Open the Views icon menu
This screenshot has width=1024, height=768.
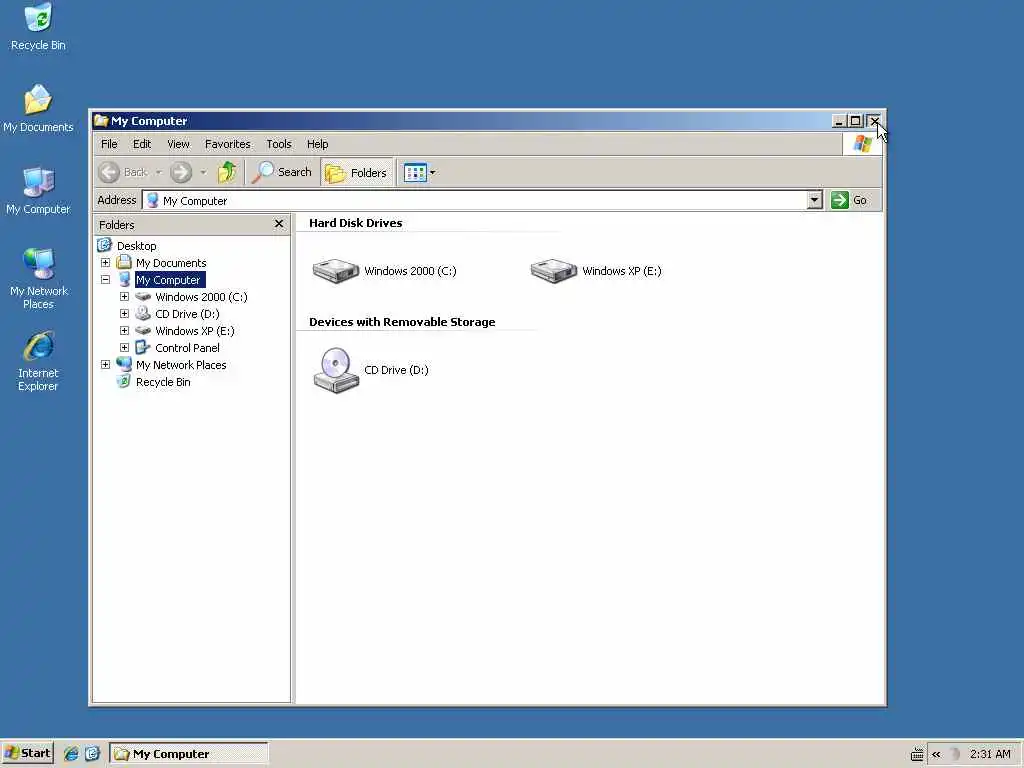click(415, 172)
